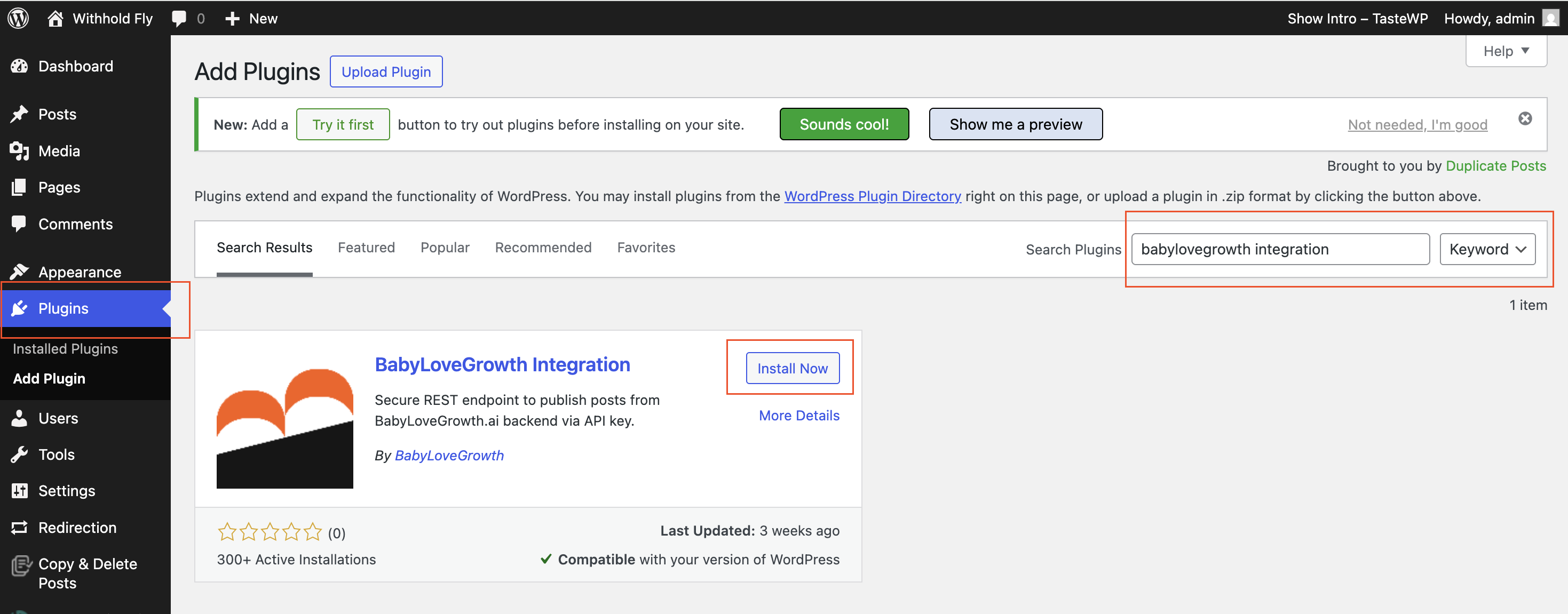Click the BabyLoveGrowth plugin logo thumbnail
1568x614 pixels.
pos(285,428)
